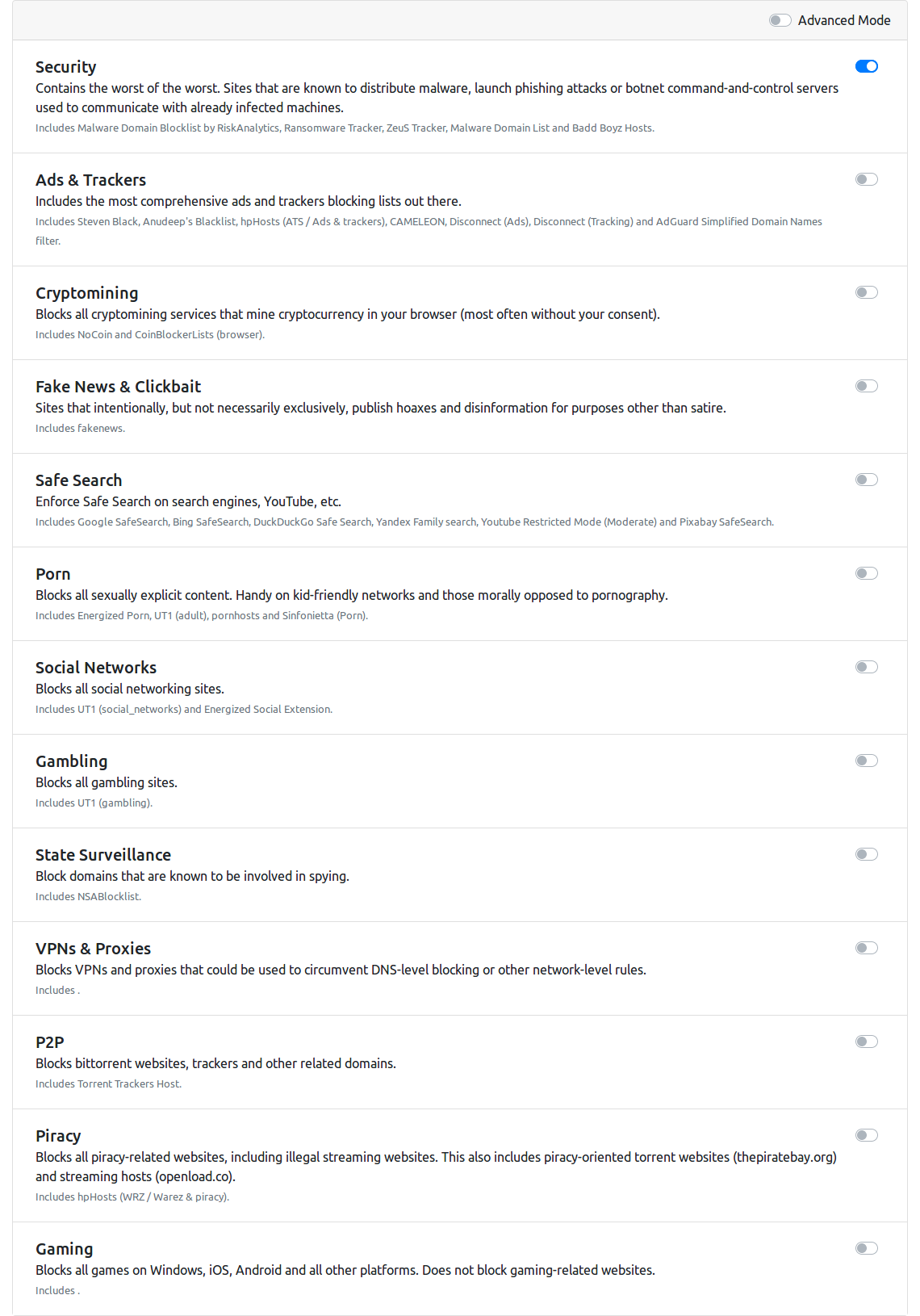The image size is (920, 1316).
Task: Turn on the Porn blocking toggle
Action: (867, 573)
